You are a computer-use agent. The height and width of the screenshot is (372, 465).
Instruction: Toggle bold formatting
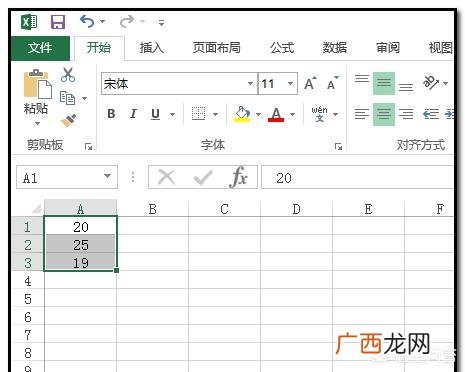(111, 114)
